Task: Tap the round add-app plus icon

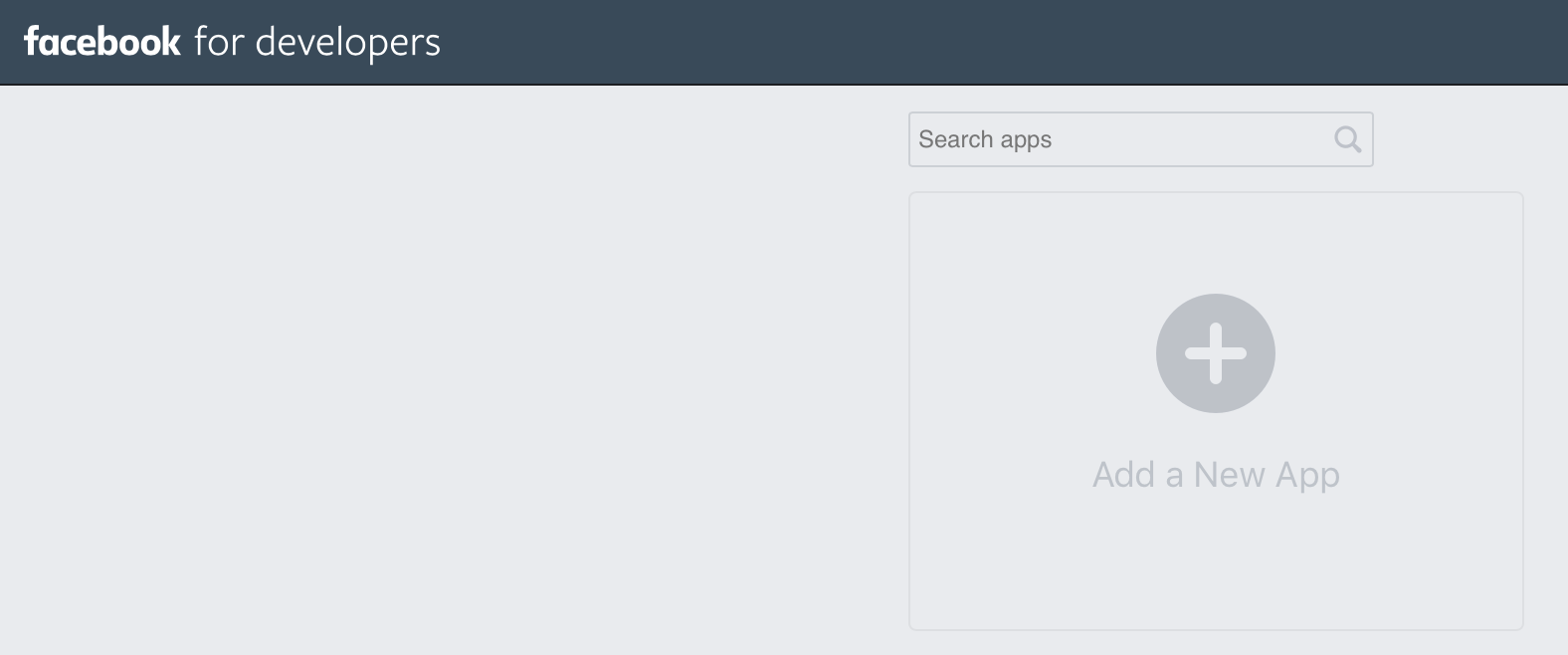Action: click(1215, 353)
